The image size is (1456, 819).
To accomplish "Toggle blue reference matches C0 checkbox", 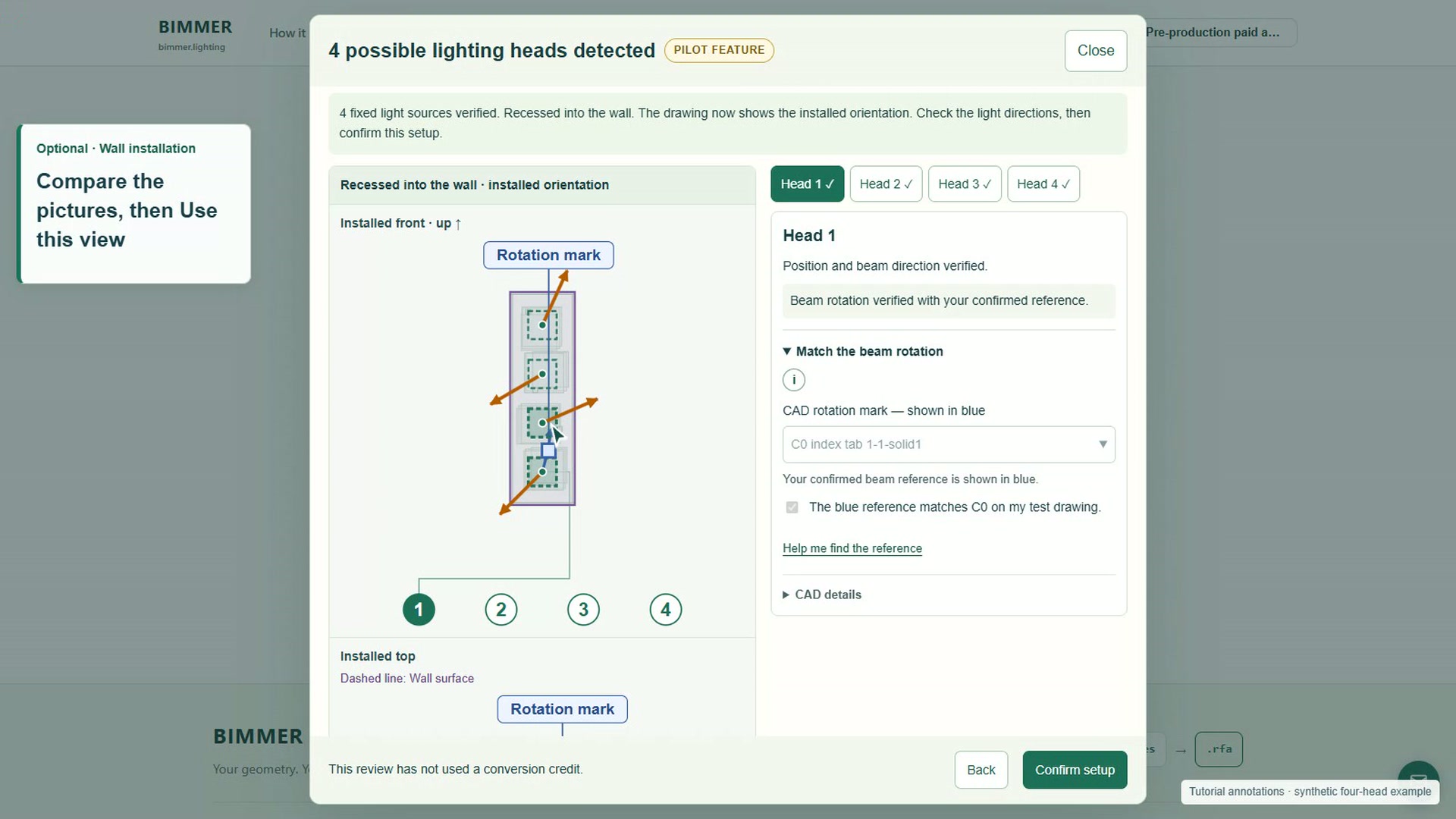I will pyautogui.click(x=792, y=507).
